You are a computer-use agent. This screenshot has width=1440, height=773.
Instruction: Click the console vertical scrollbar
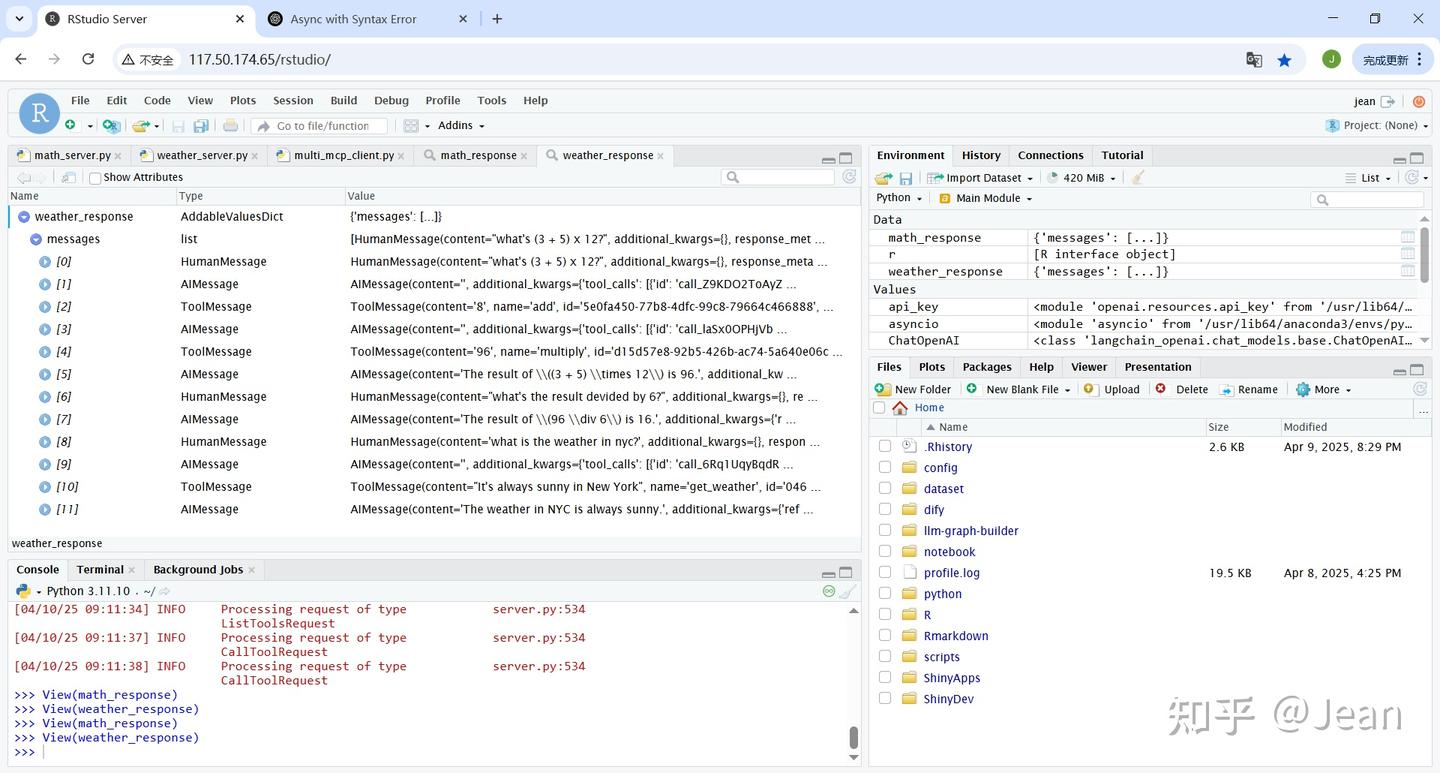[853, 737]
